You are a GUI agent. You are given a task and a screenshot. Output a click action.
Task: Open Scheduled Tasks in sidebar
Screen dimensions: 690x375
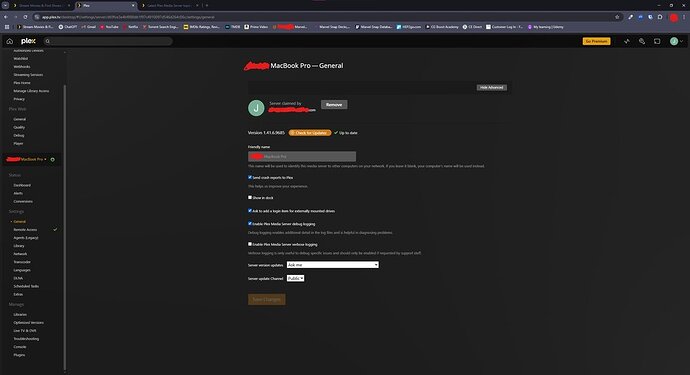(x=26, y=286)
